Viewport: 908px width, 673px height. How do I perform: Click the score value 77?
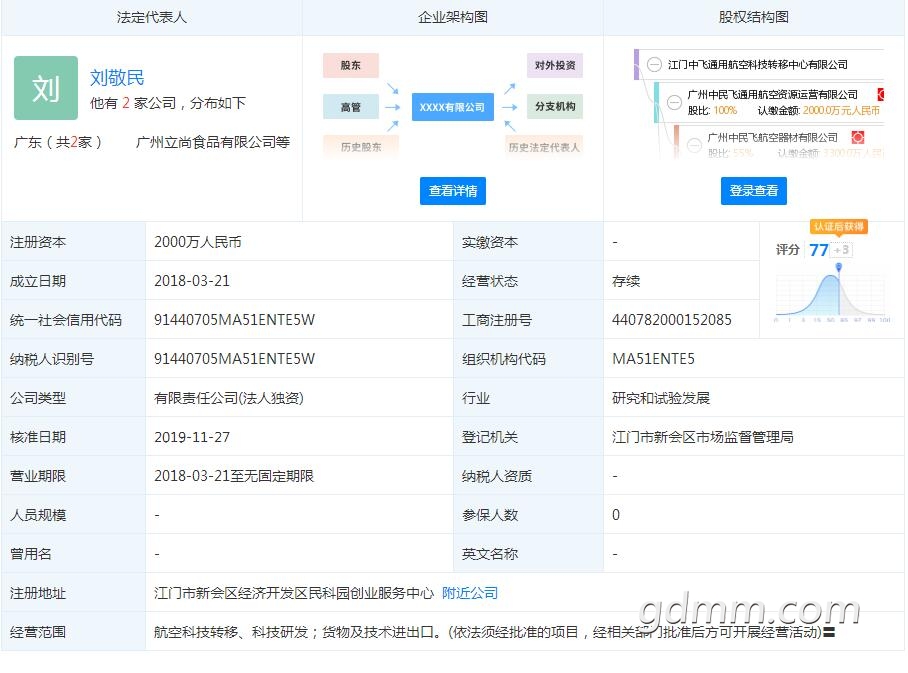[x=819, y=250]
